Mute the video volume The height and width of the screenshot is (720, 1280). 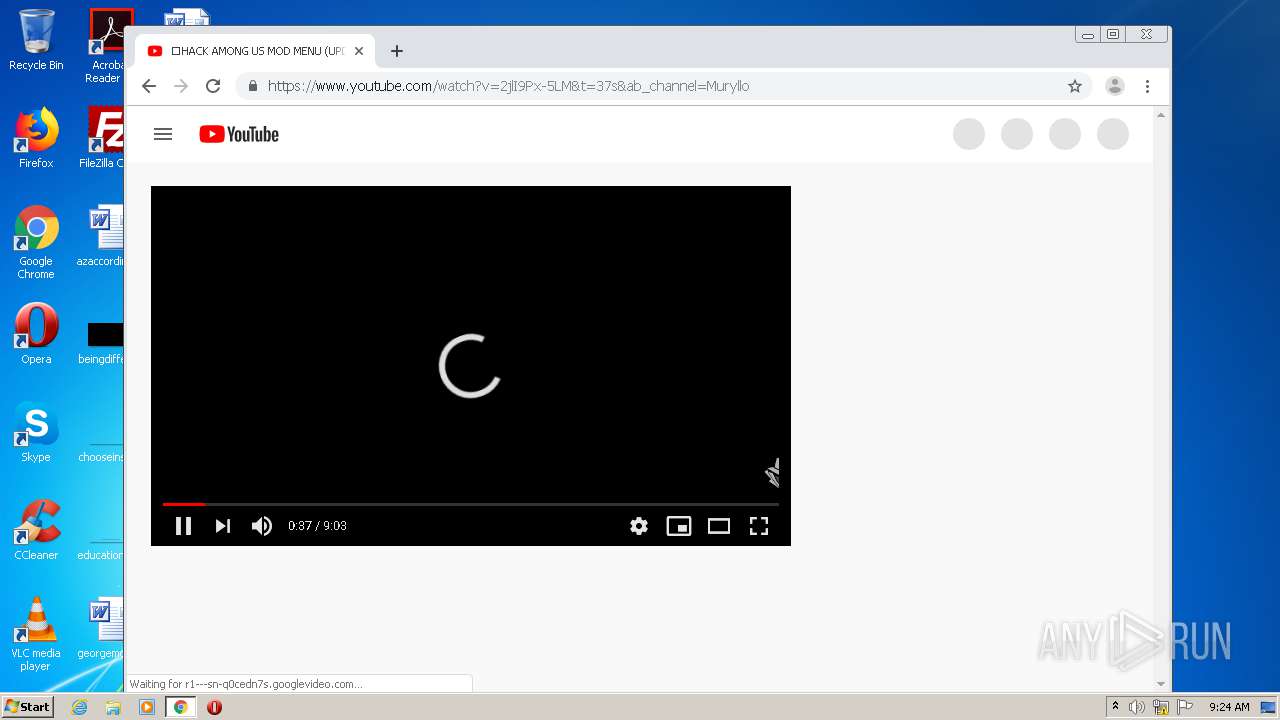tap(262, 526)
